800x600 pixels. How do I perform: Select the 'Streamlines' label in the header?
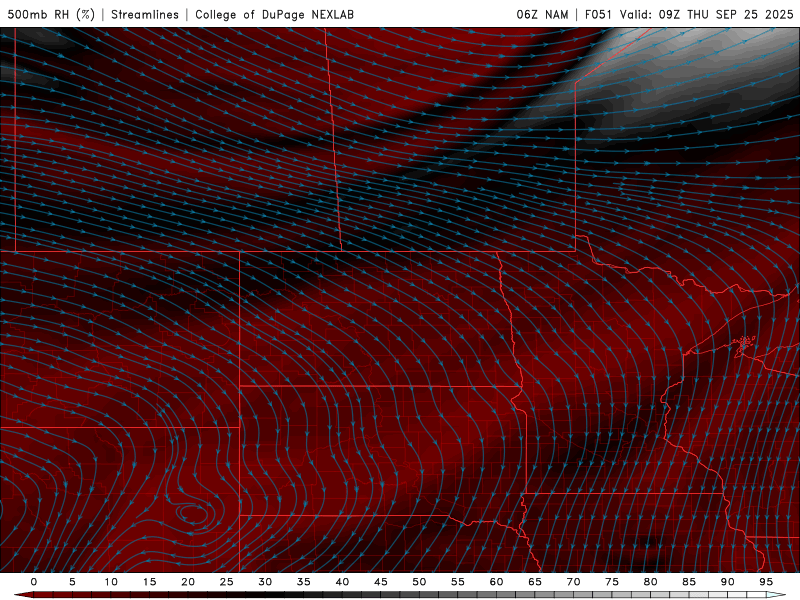(145, 14)
